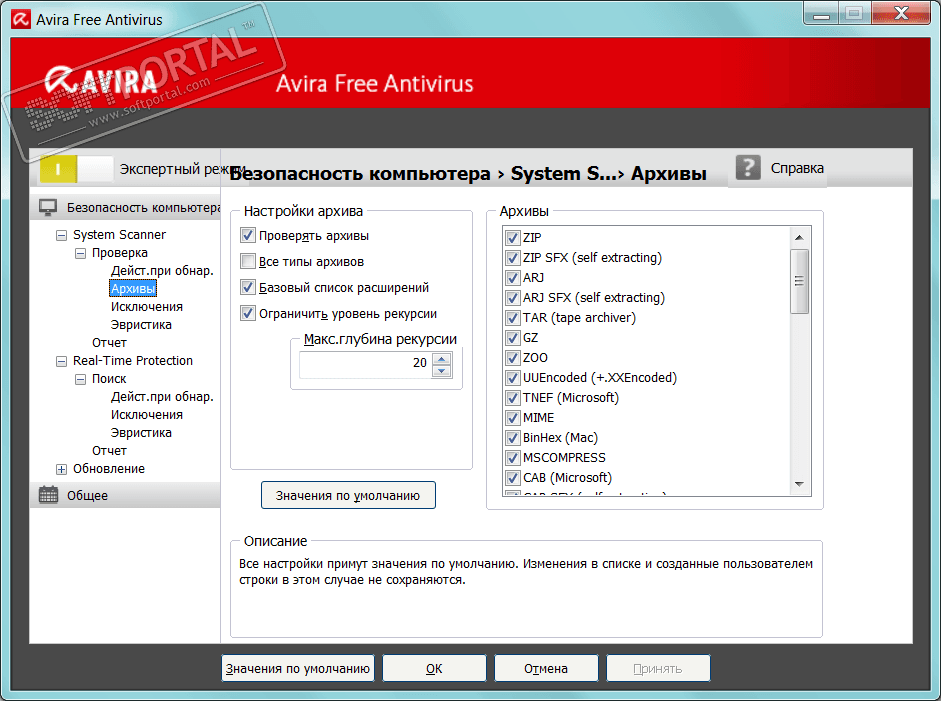The image size is (941, 701).
Task: Toggle Ограничить уровень рекурсии checkbox
Action: pos(248,313)
